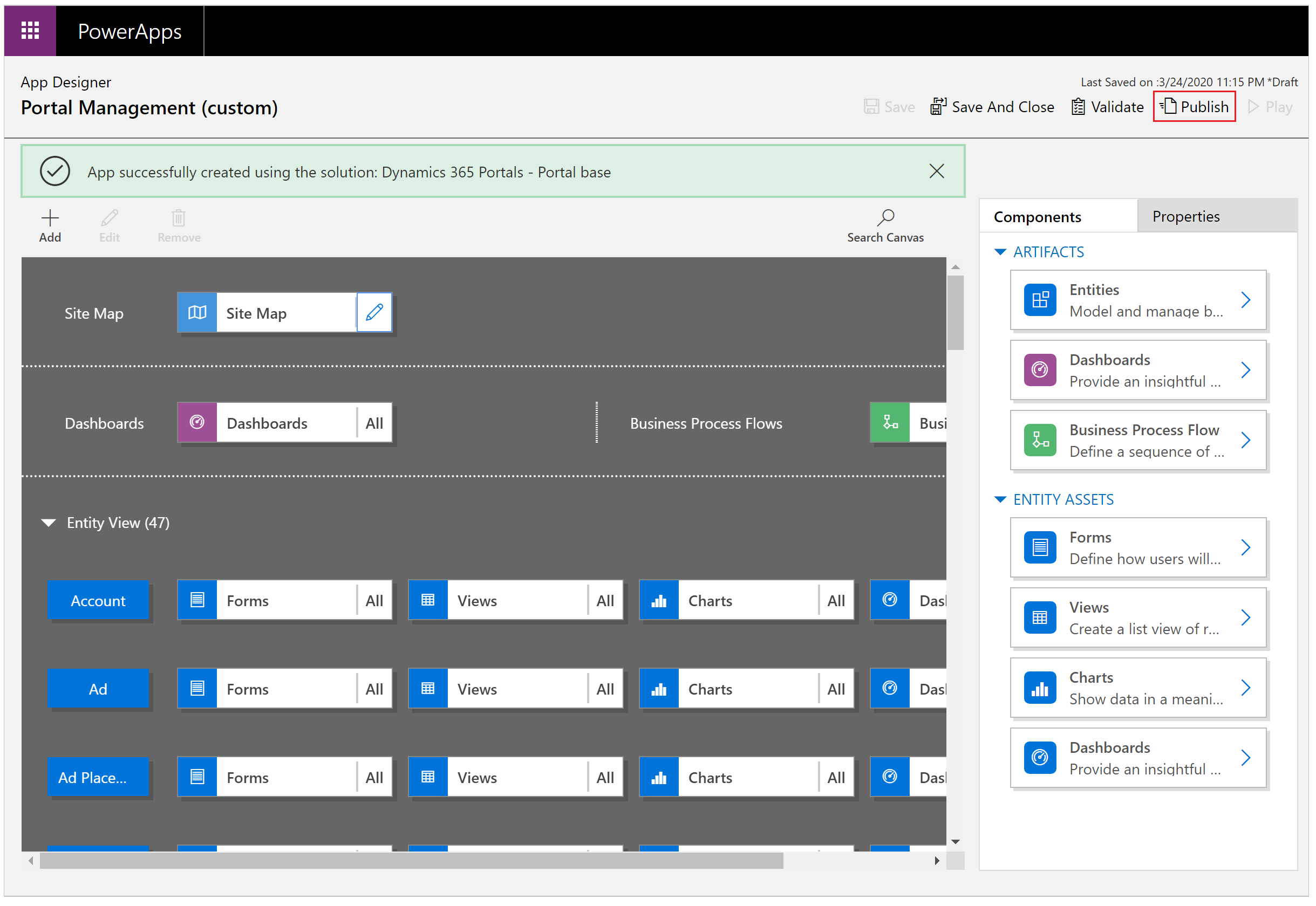
Task: Dismiss the app successfully created notification
Action: [937, 171]
